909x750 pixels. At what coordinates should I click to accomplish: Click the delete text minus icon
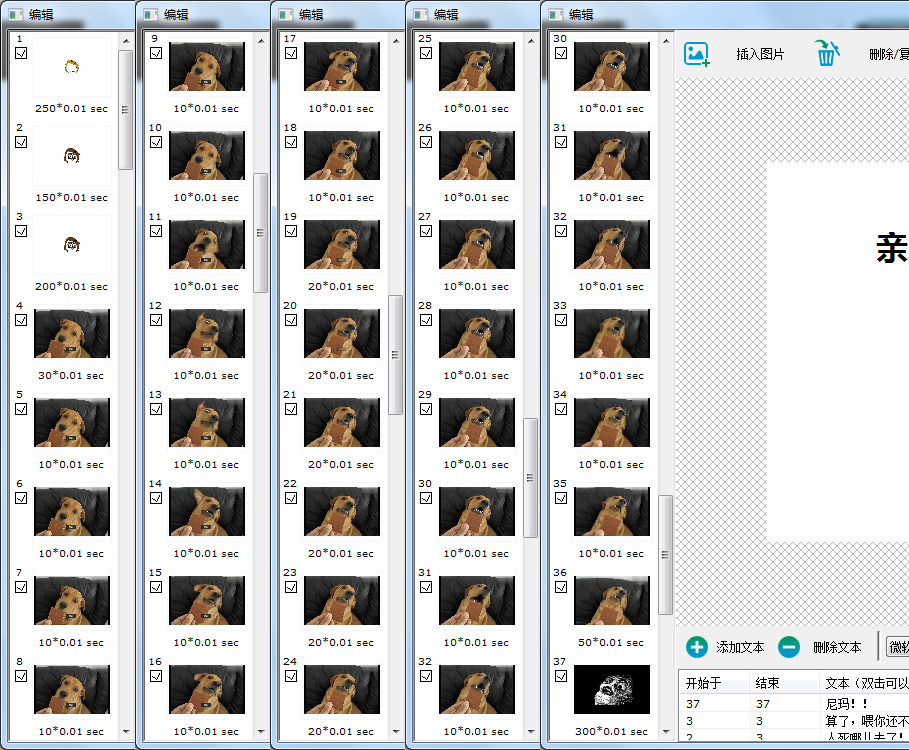789,647
